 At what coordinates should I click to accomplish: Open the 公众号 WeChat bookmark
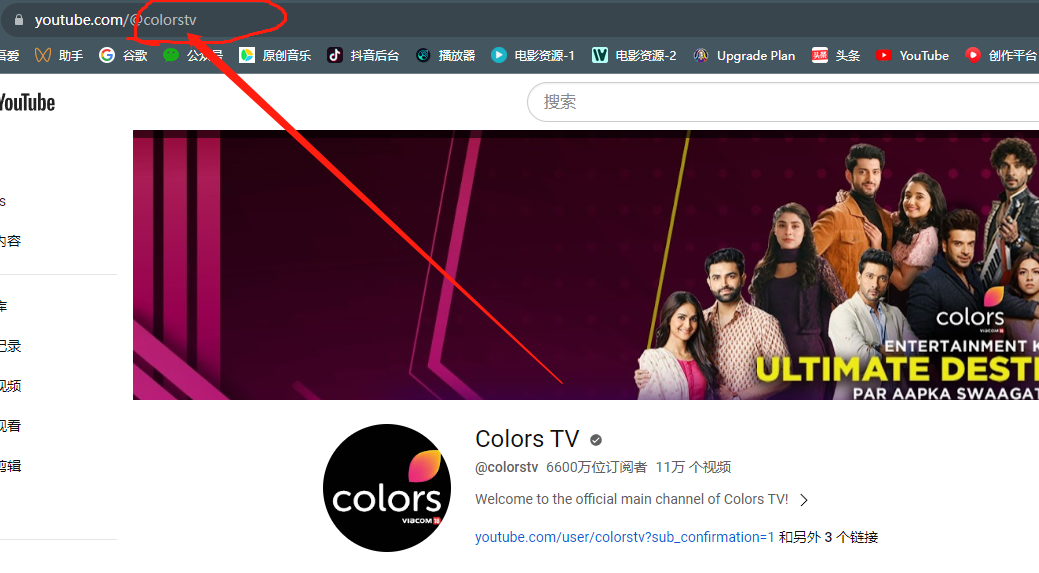[193, 56]
